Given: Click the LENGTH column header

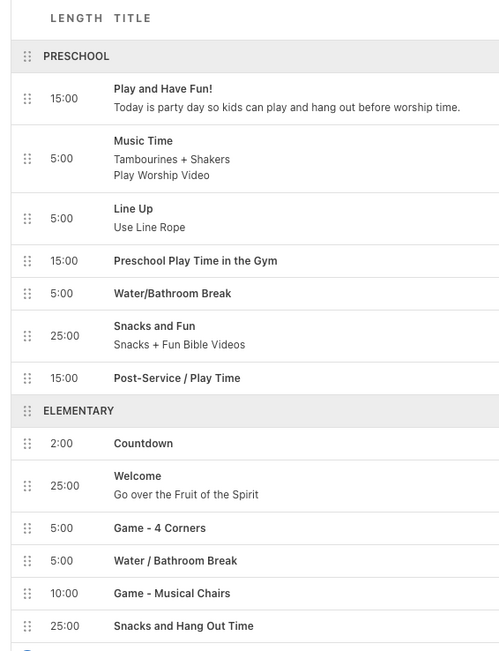Looking at the screenshot, I should [x=76, y=18].
